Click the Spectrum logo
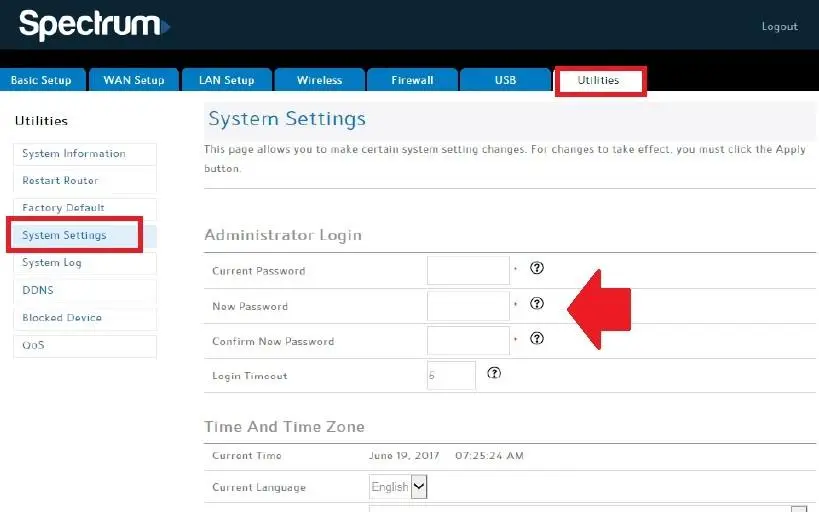 click(94, 25)
